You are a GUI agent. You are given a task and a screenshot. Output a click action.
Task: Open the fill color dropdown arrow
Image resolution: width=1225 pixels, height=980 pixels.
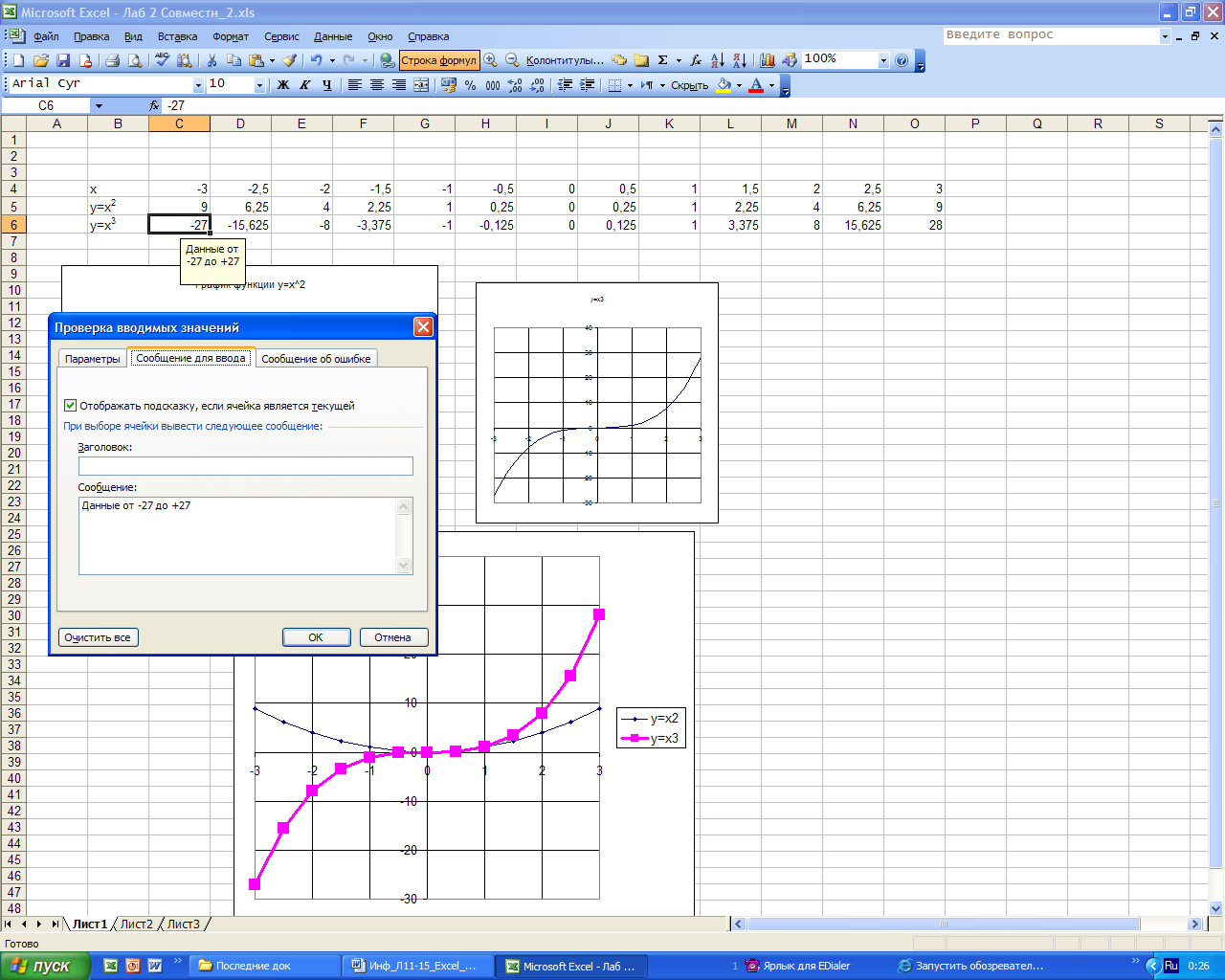click(x=740, y=85)
